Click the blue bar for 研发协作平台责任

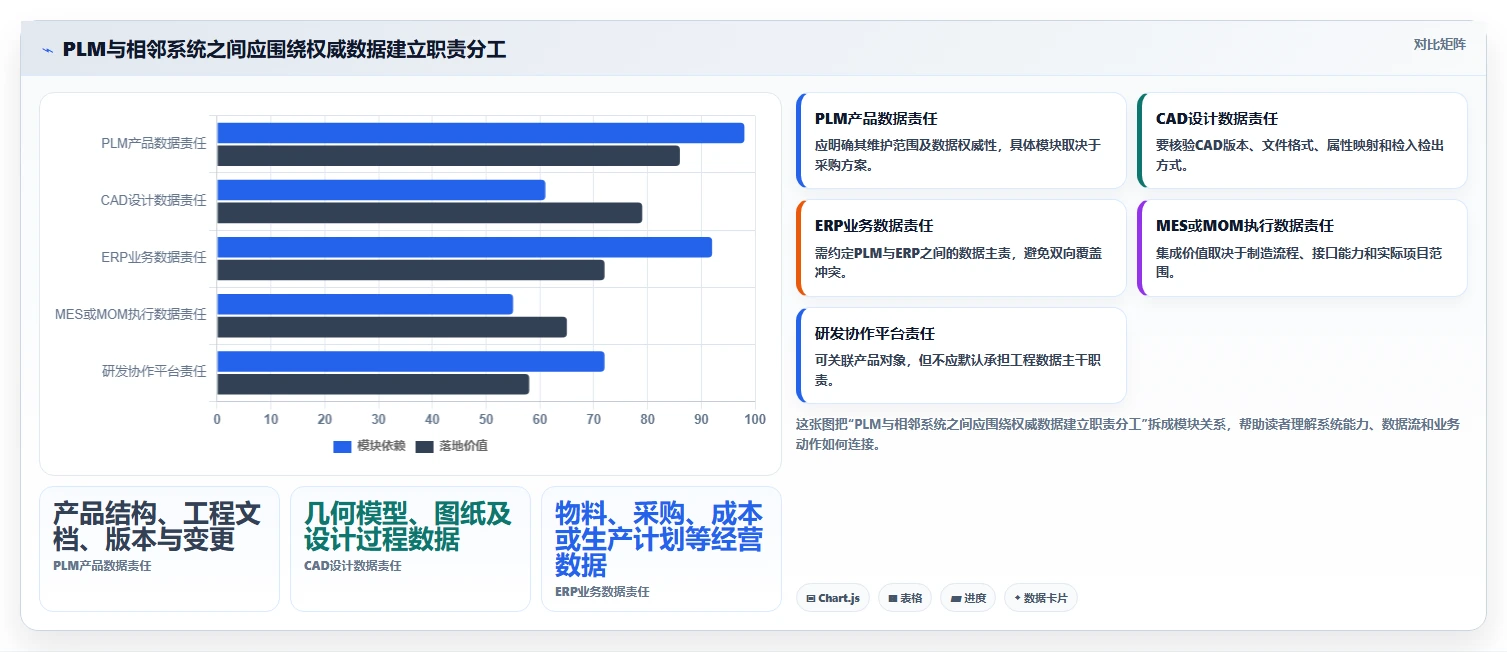[411, 361]
